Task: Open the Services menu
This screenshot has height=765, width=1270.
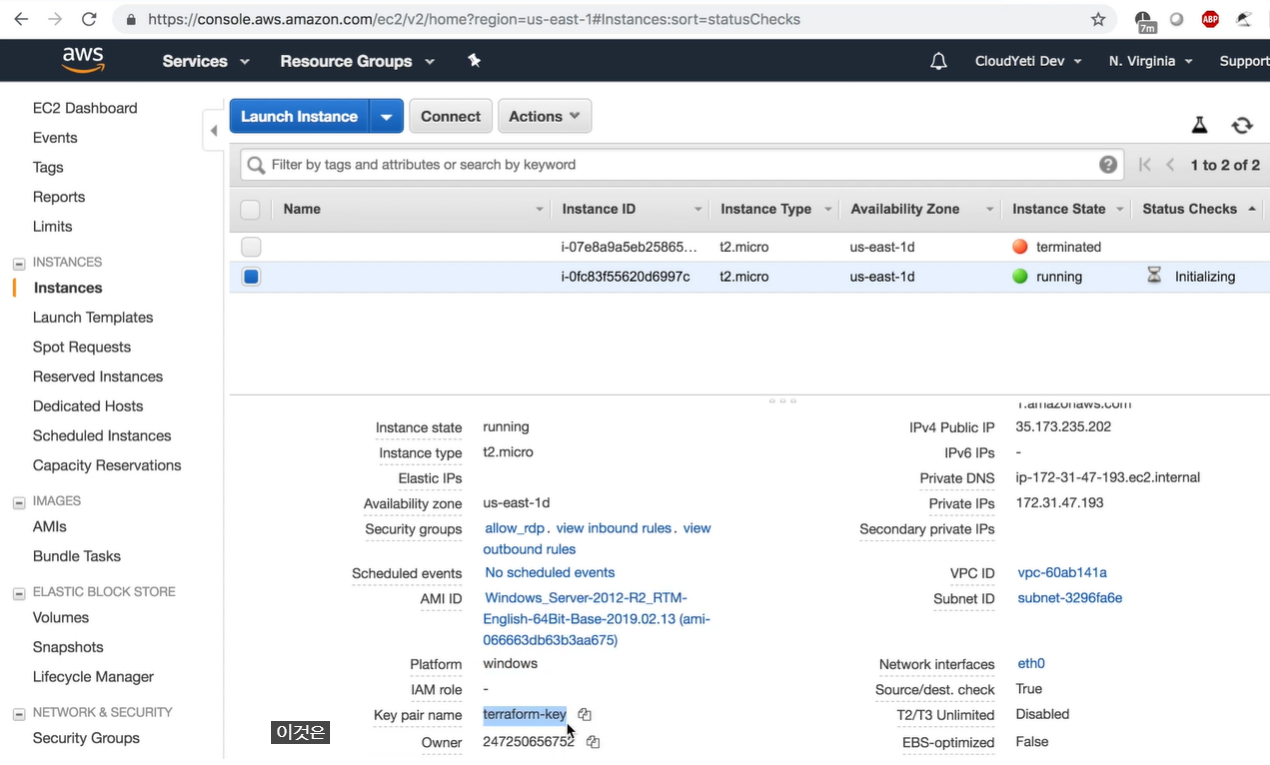Action: tap(206, 61)
